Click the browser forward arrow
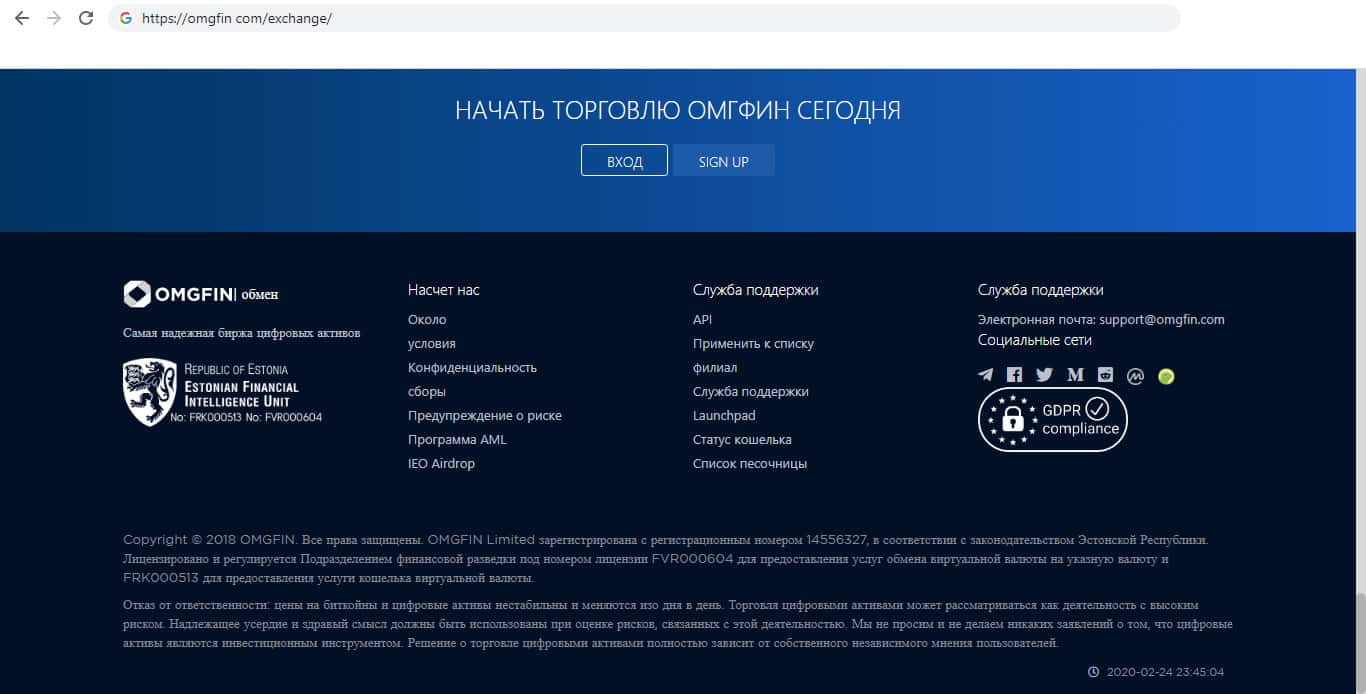 tap(53, 18)
